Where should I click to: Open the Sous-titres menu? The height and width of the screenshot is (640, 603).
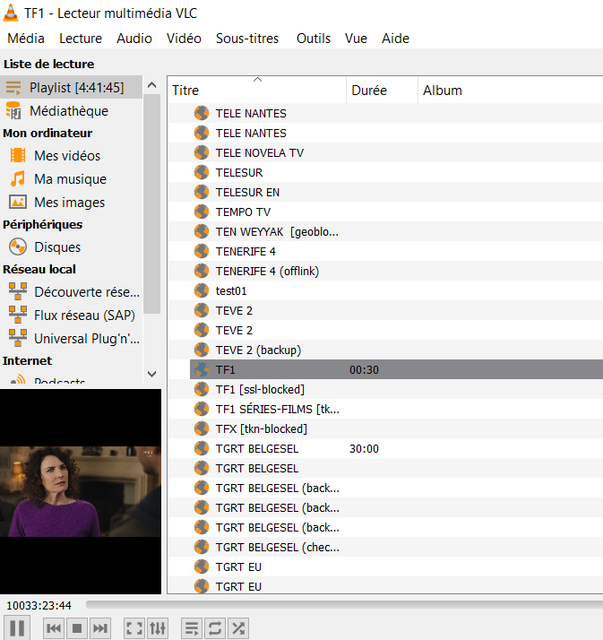247,38
